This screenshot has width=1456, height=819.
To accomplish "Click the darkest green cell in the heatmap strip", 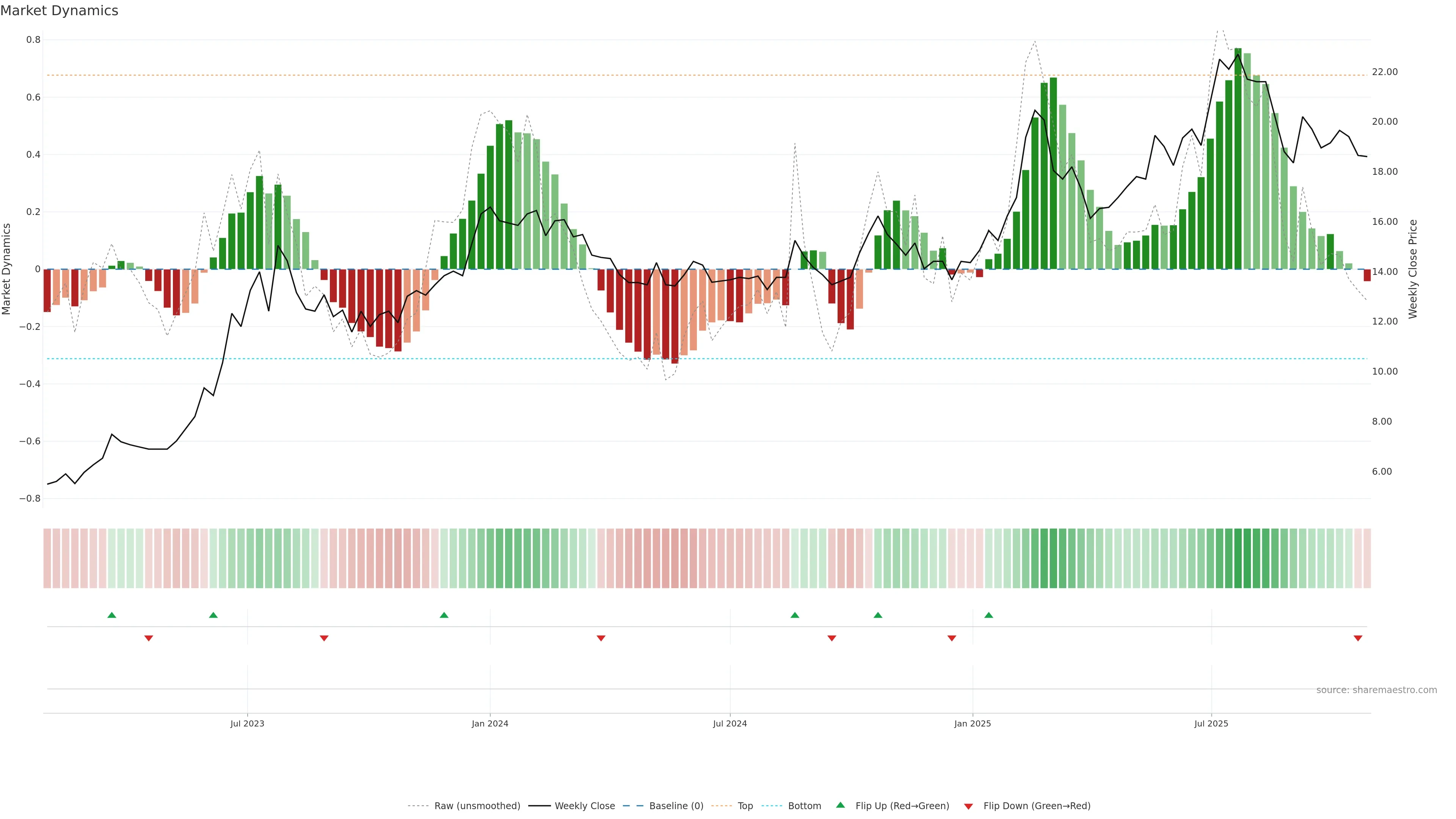I will coord(1238,559).
